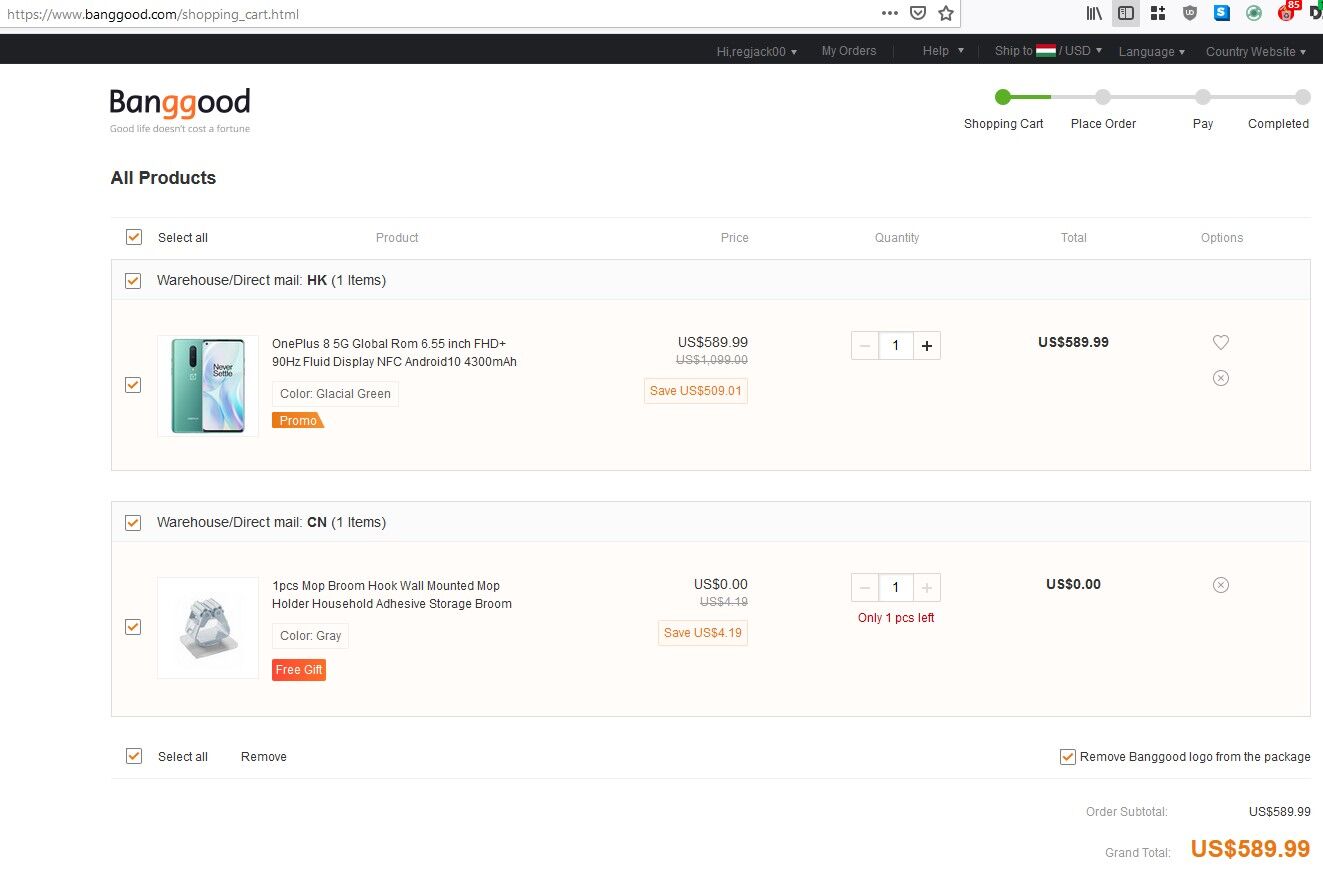Click Color: Glacial Green option
Viewport: 1323px width, 871px height.
tap(335, 394)
